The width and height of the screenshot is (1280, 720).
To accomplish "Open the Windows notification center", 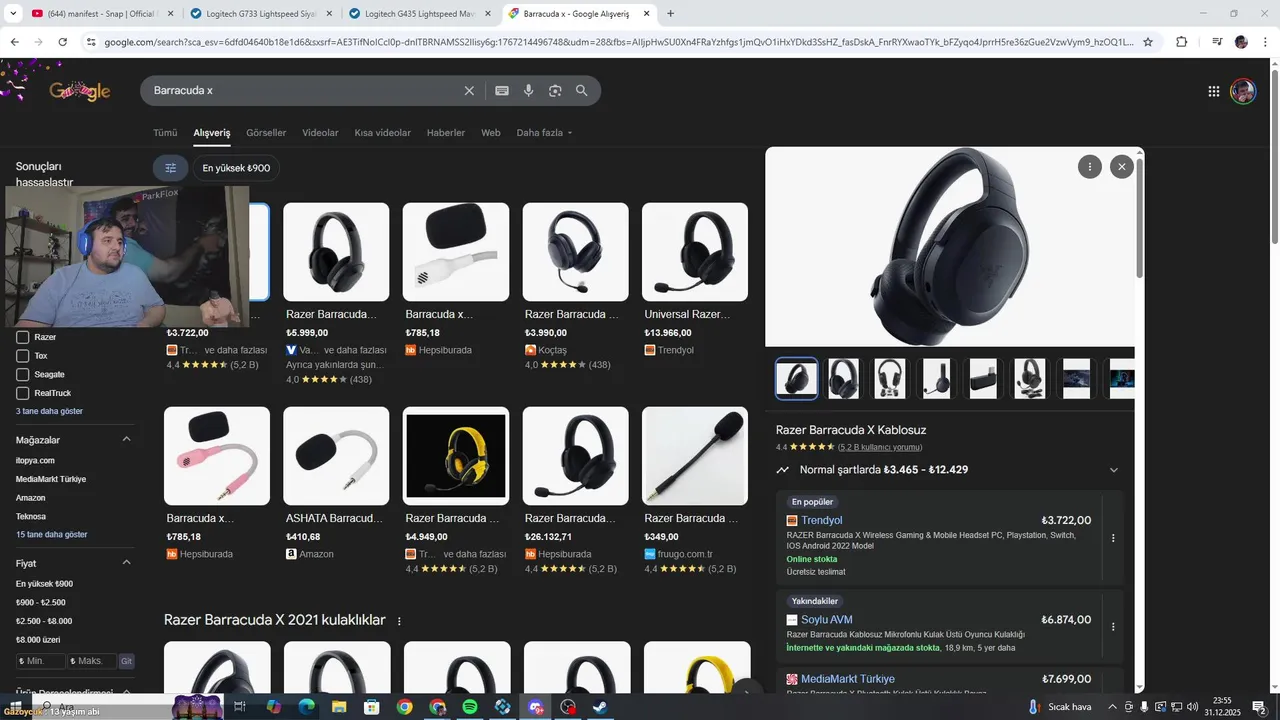I will (1259, 707).
